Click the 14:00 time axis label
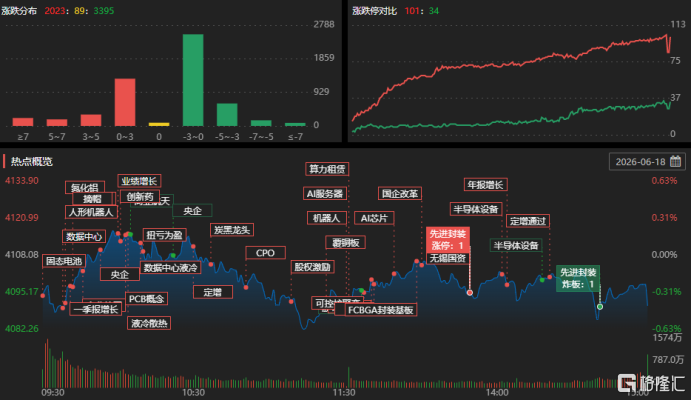This screenshot has height=400, width=692. (497, 392)
